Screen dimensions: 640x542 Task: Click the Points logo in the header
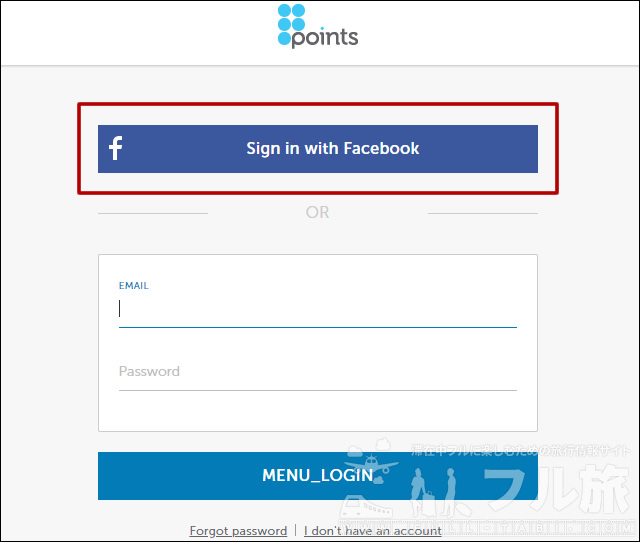[x=318, y=26]
